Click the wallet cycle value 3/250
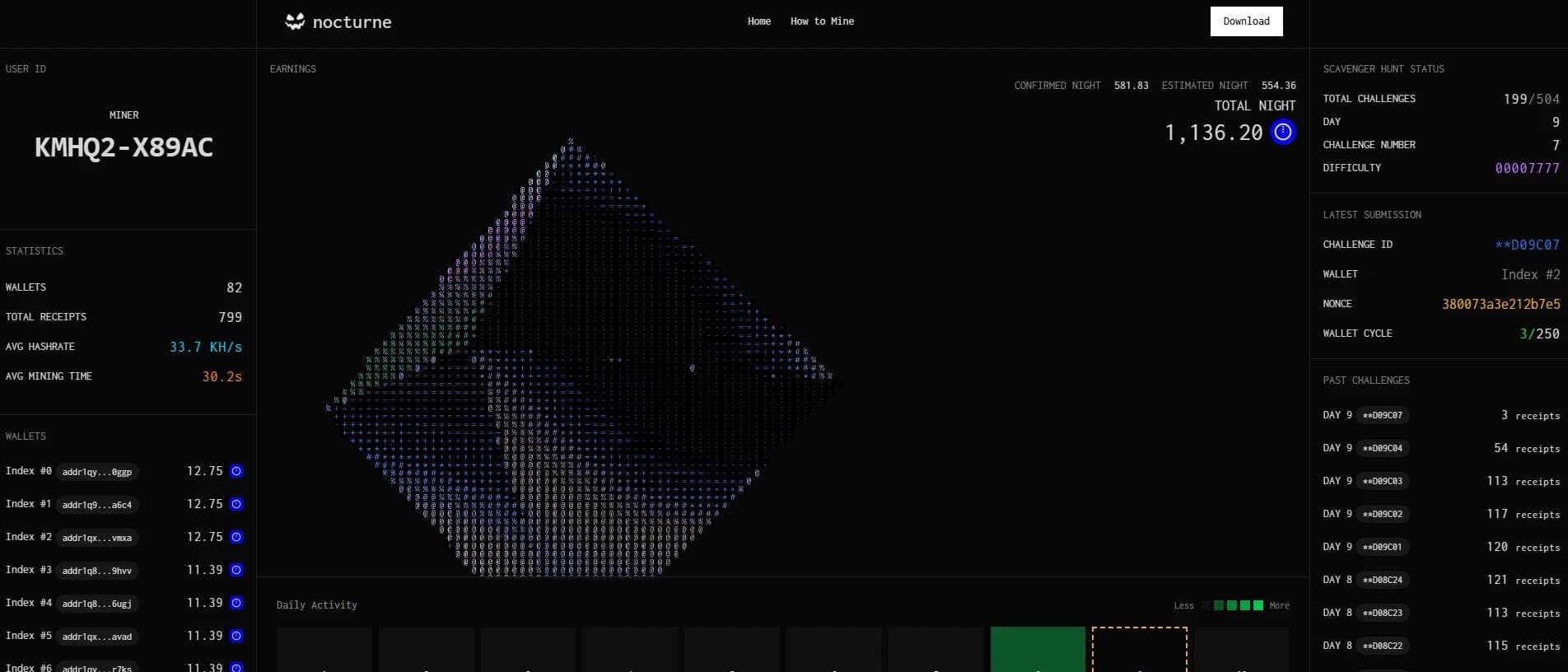The image size is (1568, 672). [x=1539, y=334]
